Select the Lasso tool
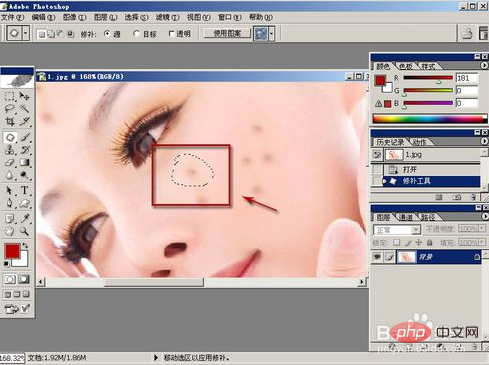Screen dimensions: 489x365 coord(10,109)
